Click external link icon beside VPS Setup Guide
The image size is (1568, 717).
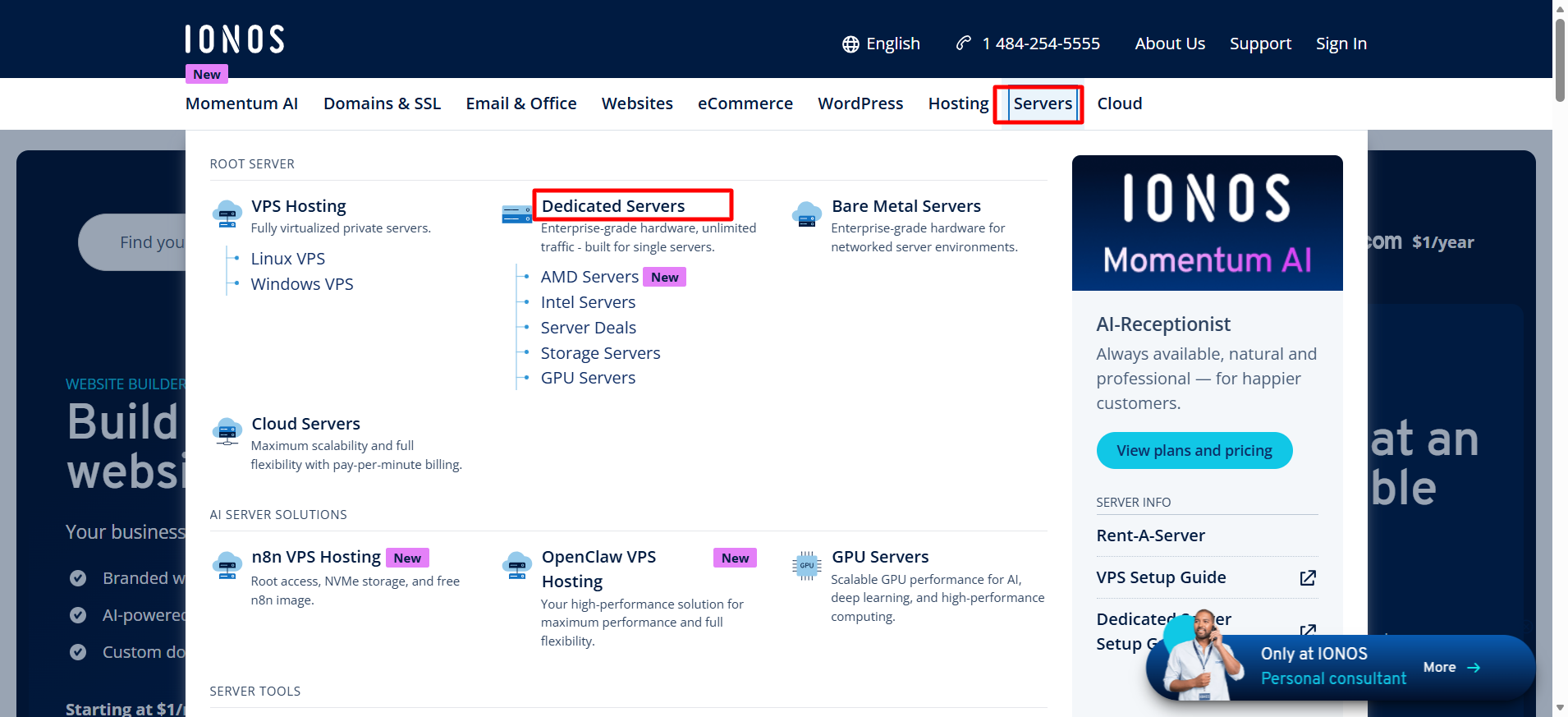[x=1309, y=577]
